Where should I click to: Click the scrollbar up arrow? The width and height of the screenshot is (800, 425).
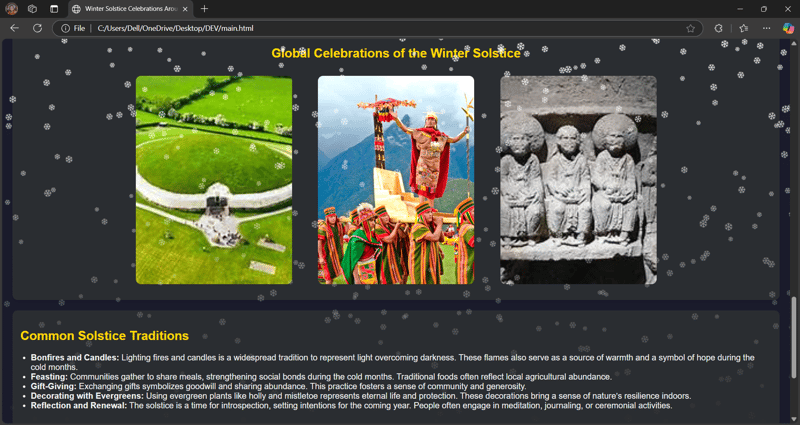click(793, 43)
